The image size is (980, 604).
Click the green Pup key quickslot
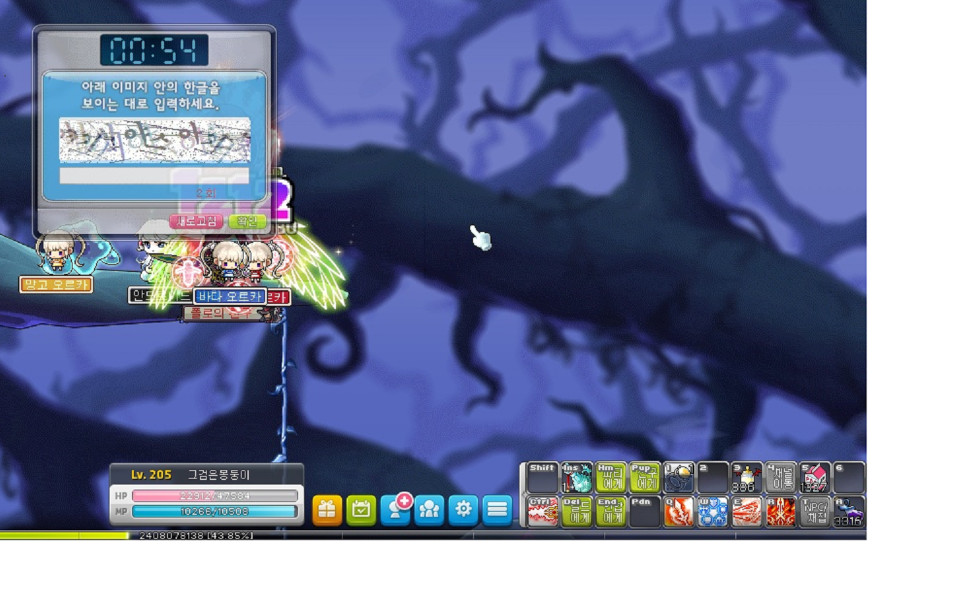click(644, 478)
